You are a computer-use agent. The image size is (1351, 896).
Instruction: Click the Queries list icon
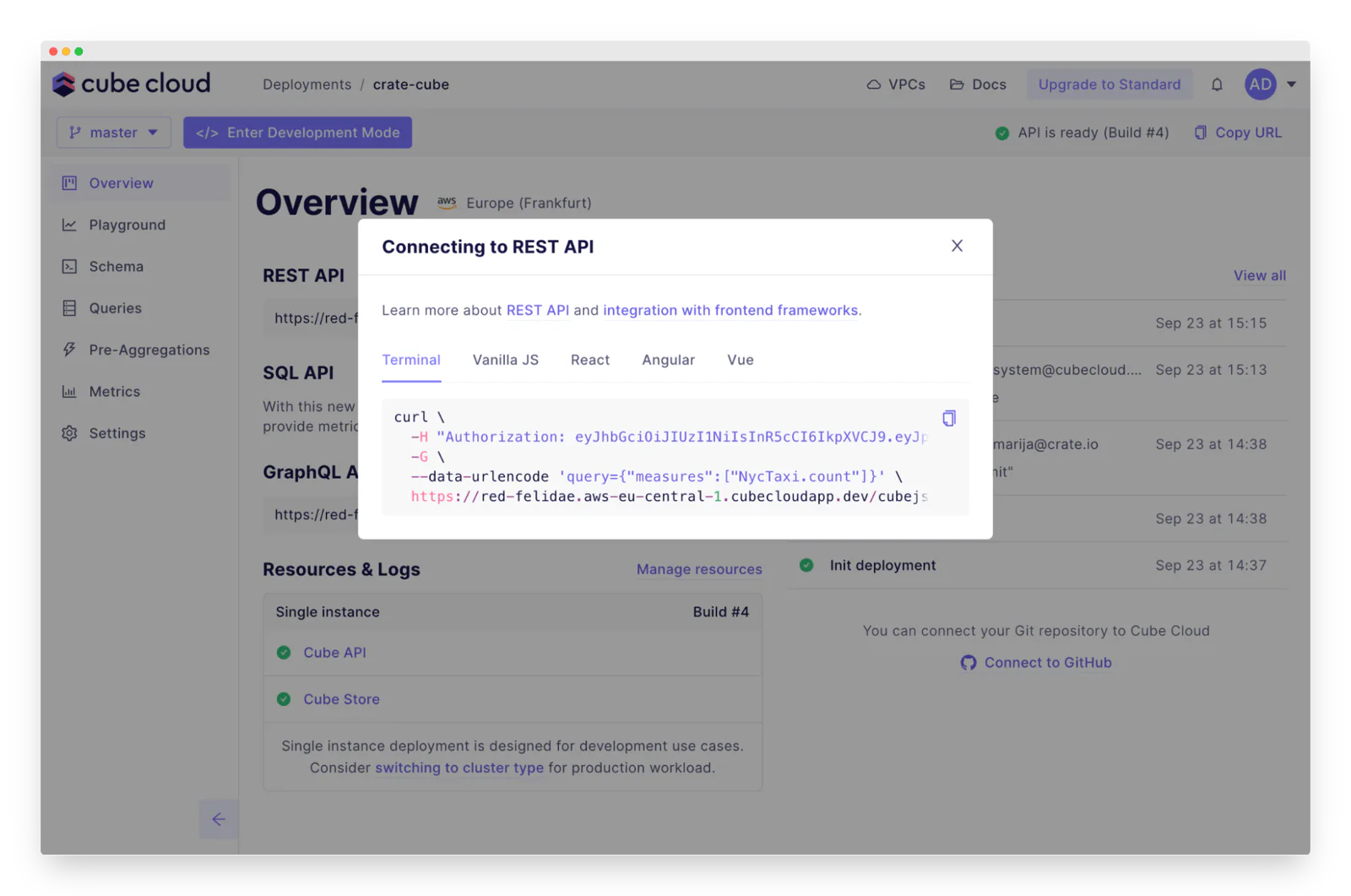(x=69, y=308)
